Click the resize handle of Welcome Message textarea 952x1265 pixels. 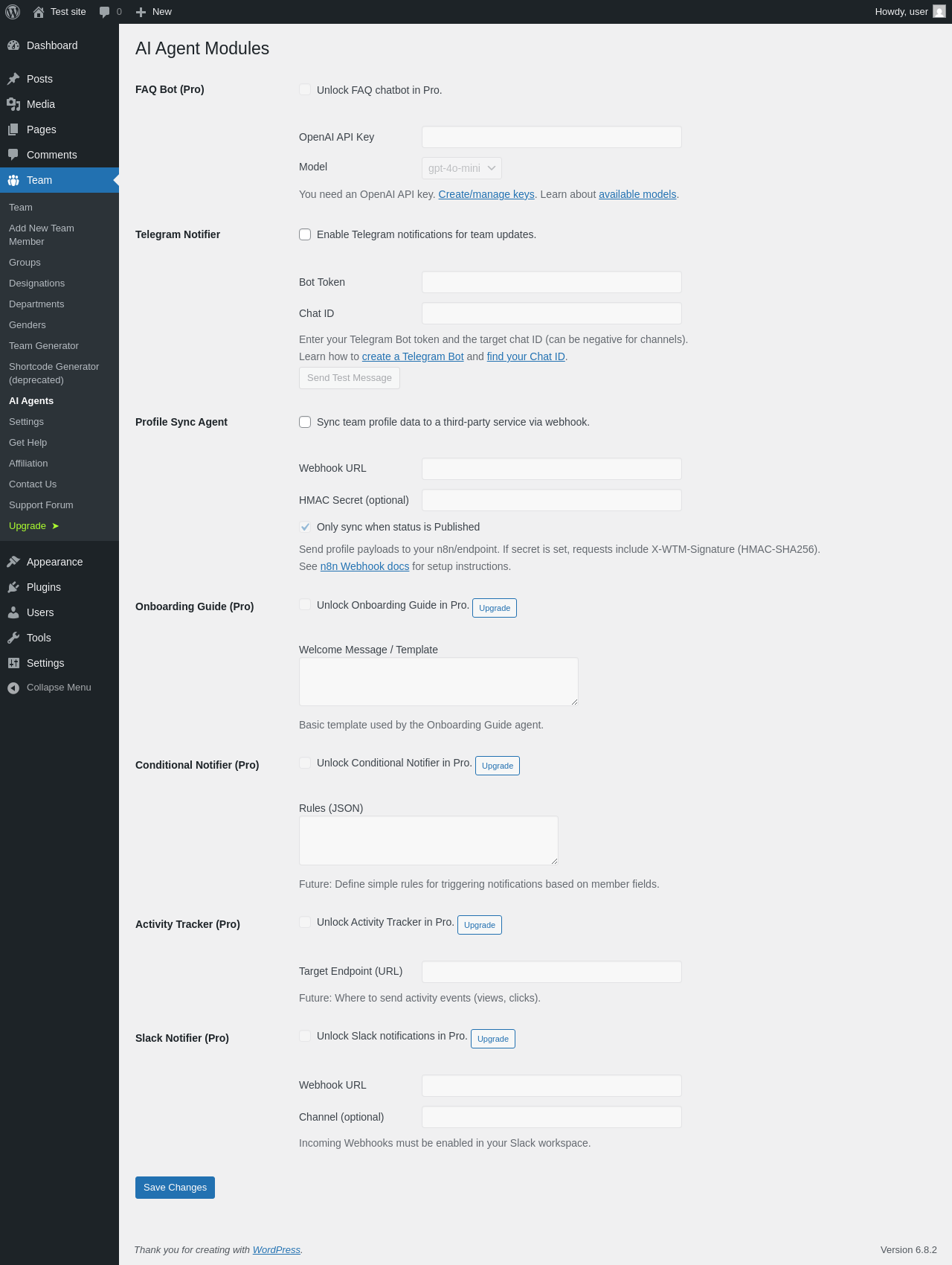tap(574, 702)
